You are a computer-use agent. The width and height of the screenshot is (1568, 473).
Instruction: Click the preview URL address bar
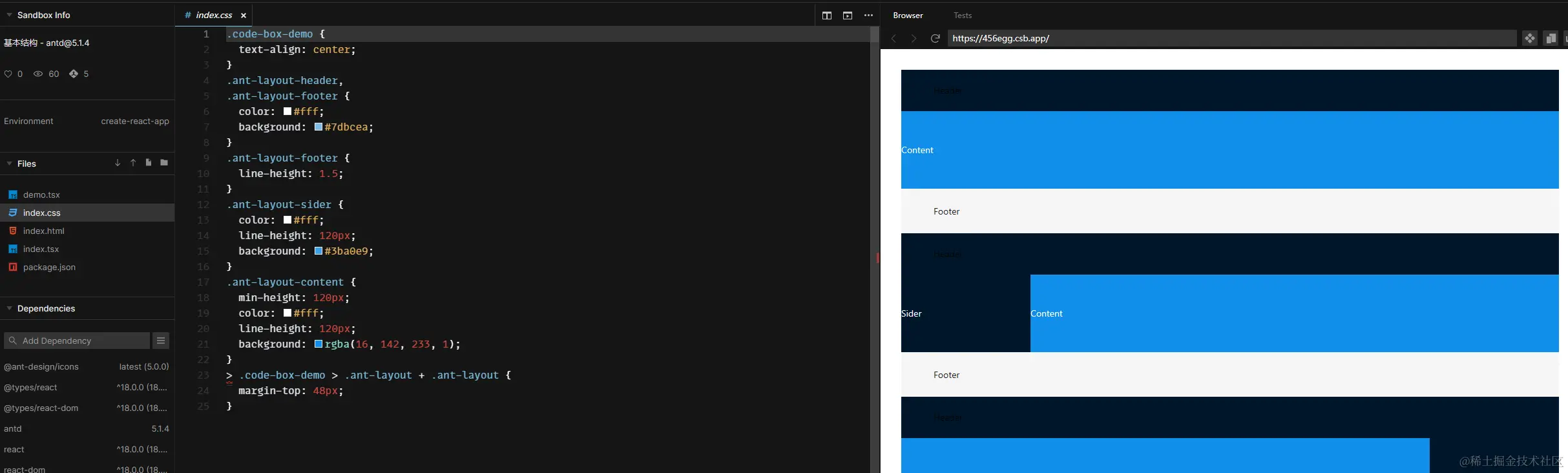(1232, 39)
